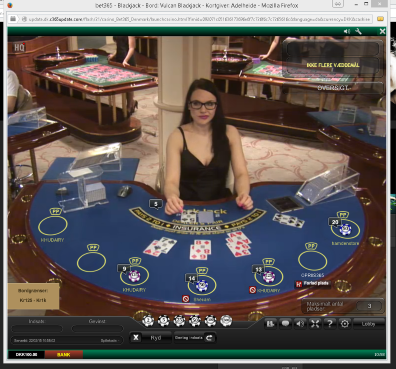Click the Seneste timestamp text
This screenshot has width=396, height=369.
34,341
